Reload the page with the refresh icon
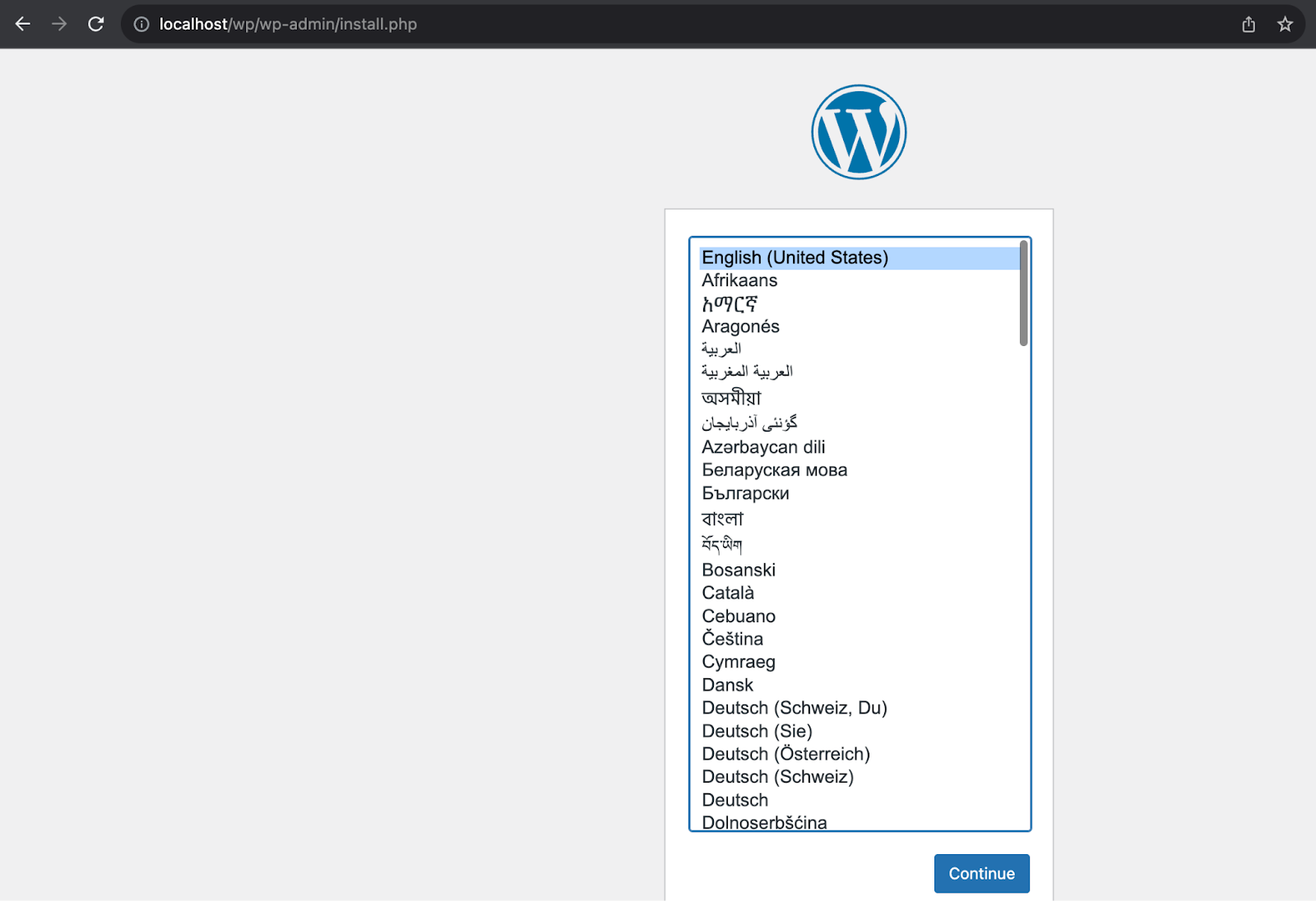This screenshot has height=901, width=1316. (96, 25)
